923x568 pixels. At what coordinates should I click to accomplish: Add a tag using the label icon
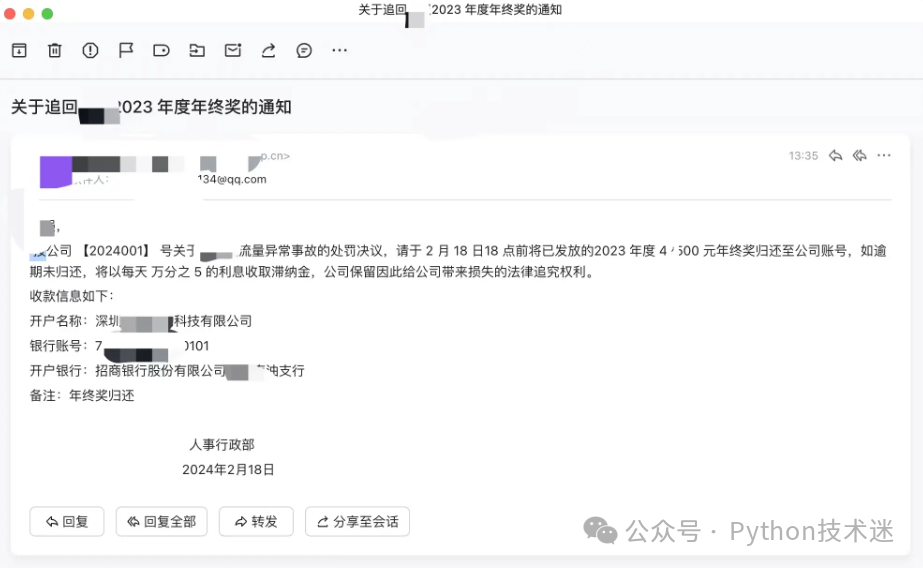161,51
